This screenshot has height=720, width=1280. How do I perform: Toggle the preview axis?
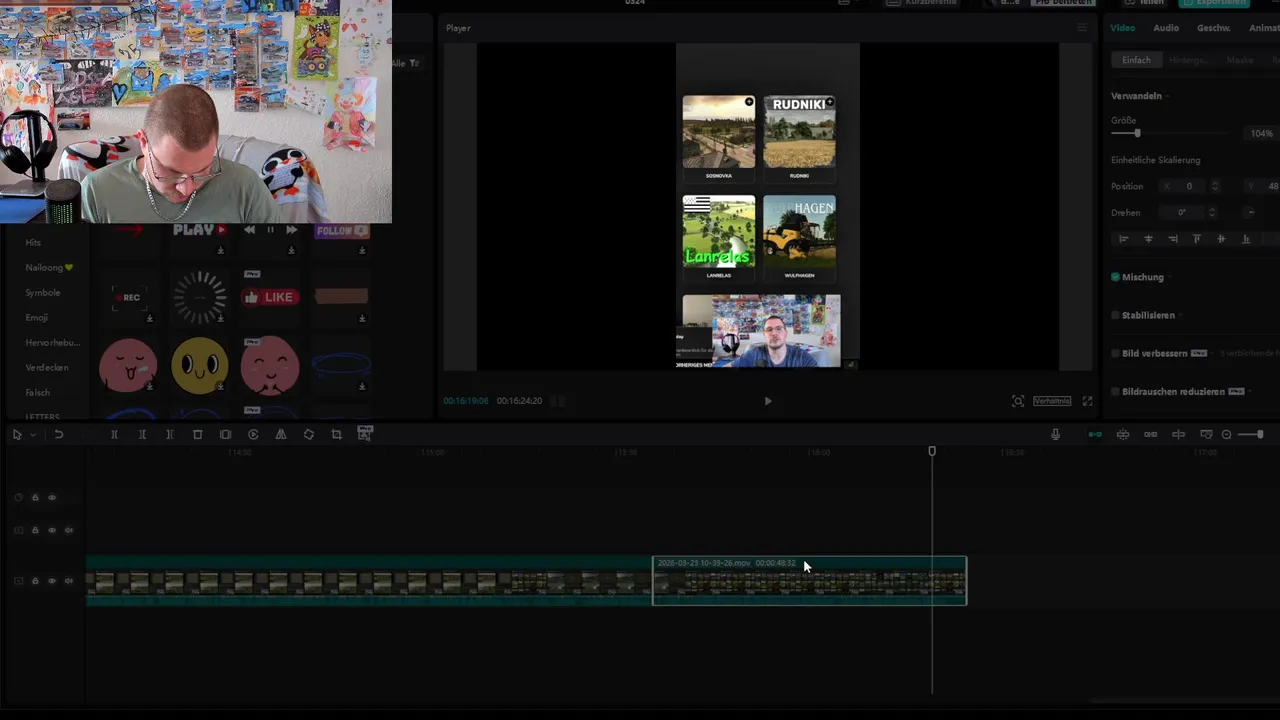(1179, 434)
